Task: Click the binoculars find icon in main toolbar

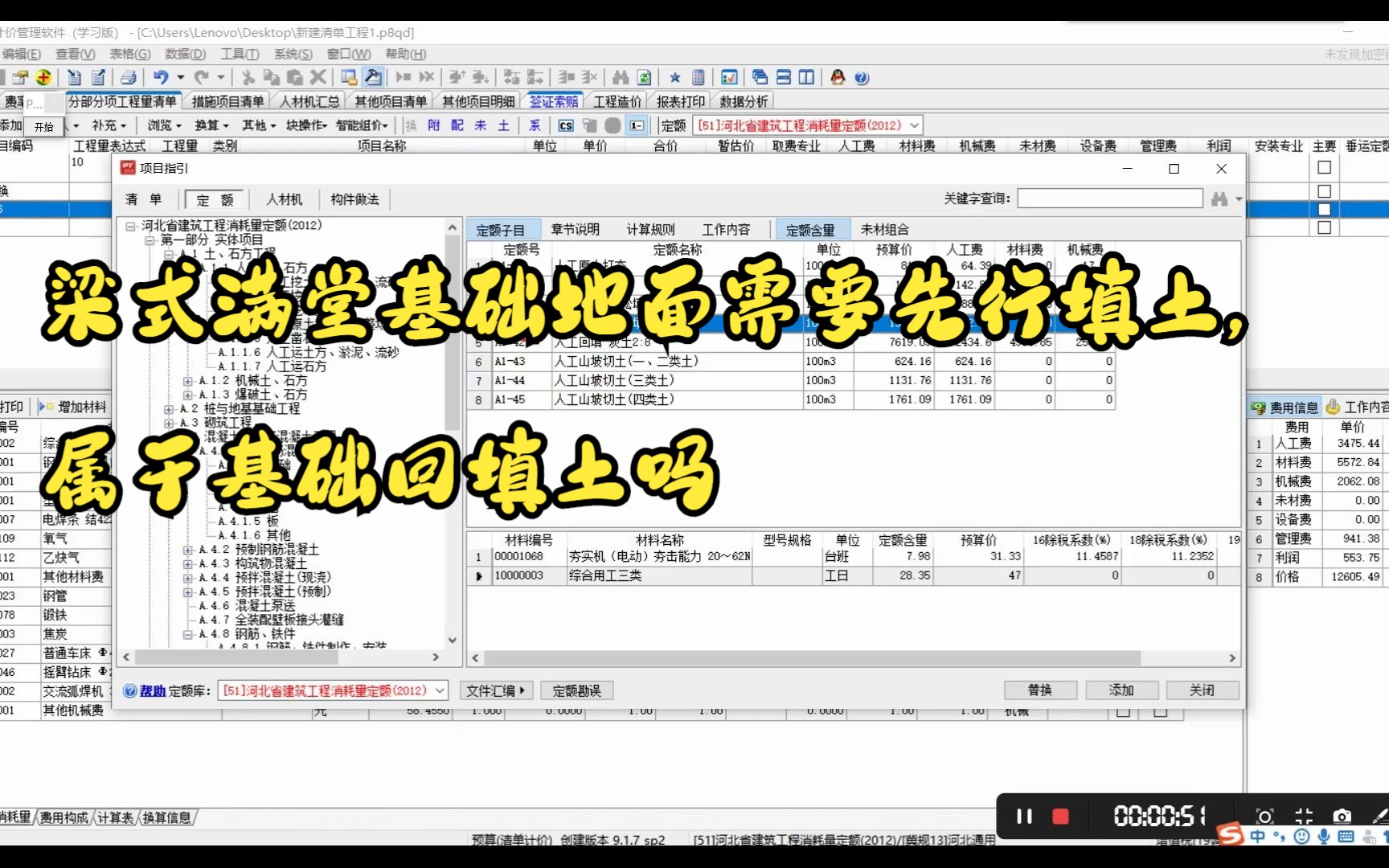Action: tap(621, 77)
